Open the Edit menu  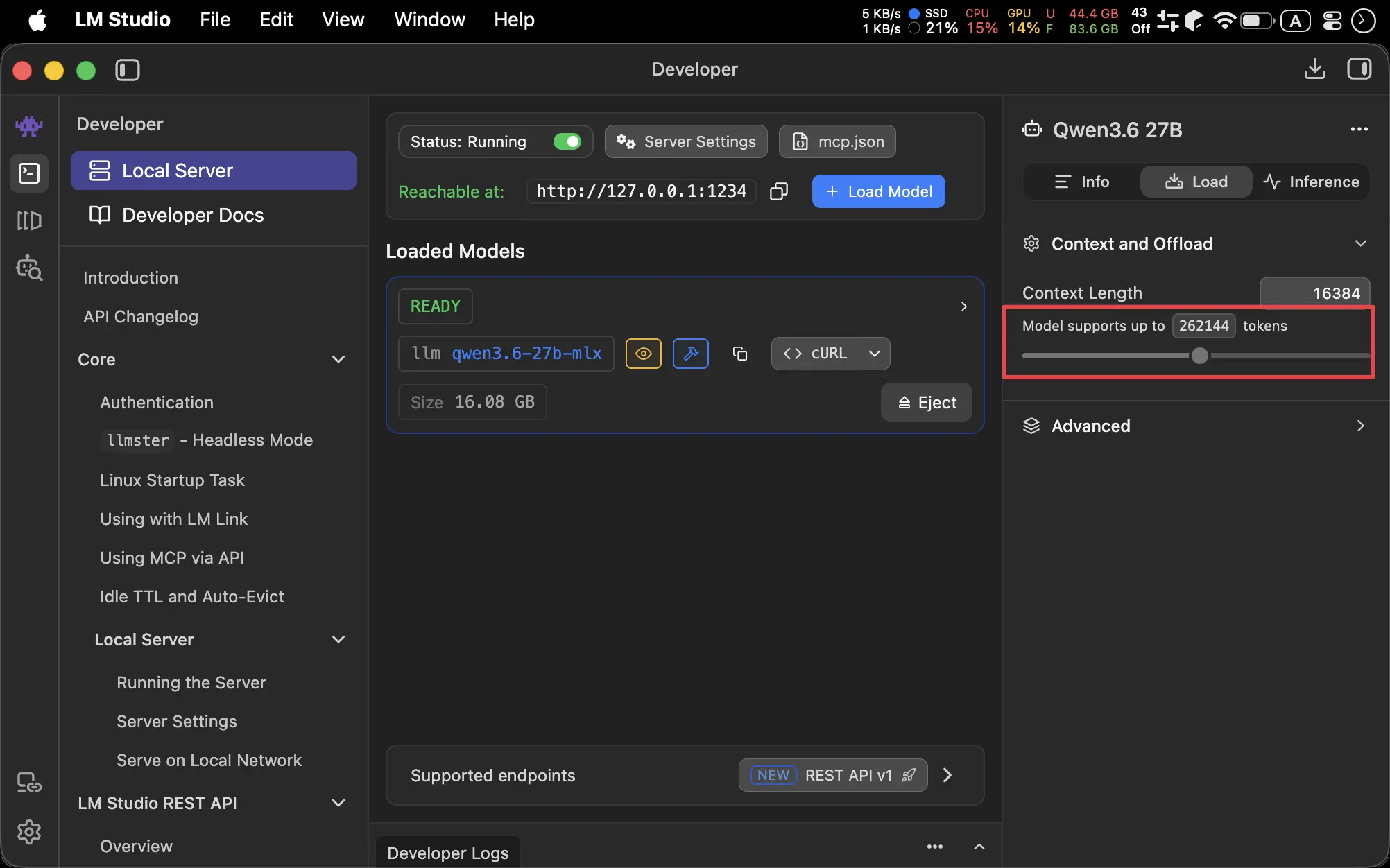(x=276, y=19)
